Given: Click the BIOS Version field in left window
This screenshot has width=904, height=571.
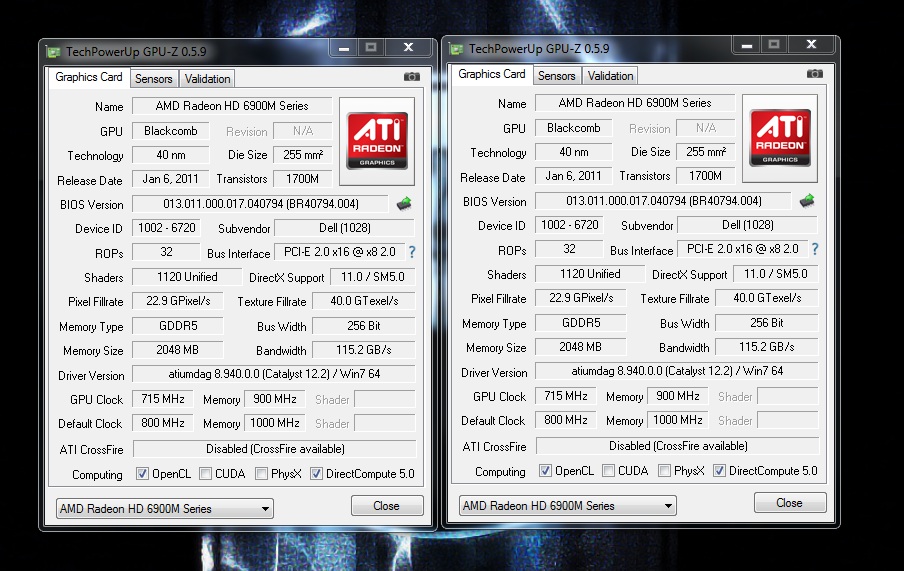Looking at the screenshot, I should [x=261, y=204].
